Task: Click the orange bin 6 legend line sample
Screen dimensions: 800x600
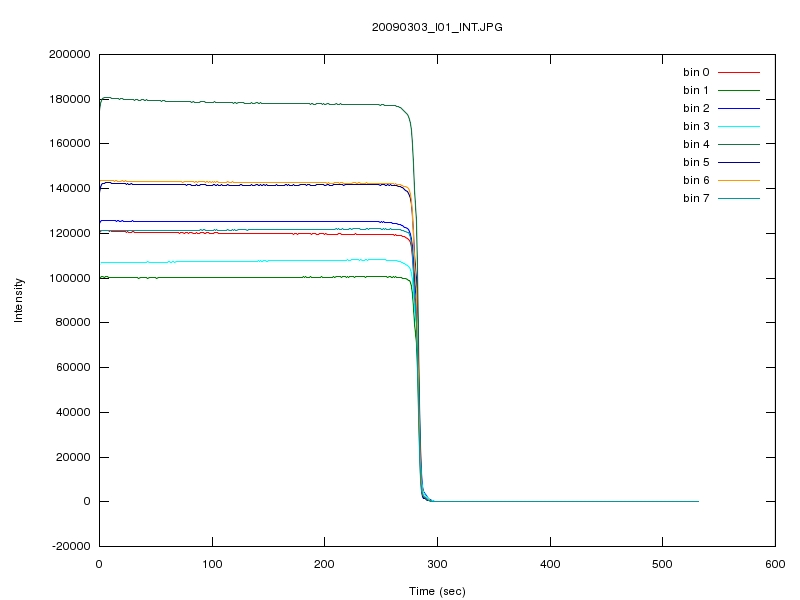Action: pyautogui.click(x=739, y=181)
